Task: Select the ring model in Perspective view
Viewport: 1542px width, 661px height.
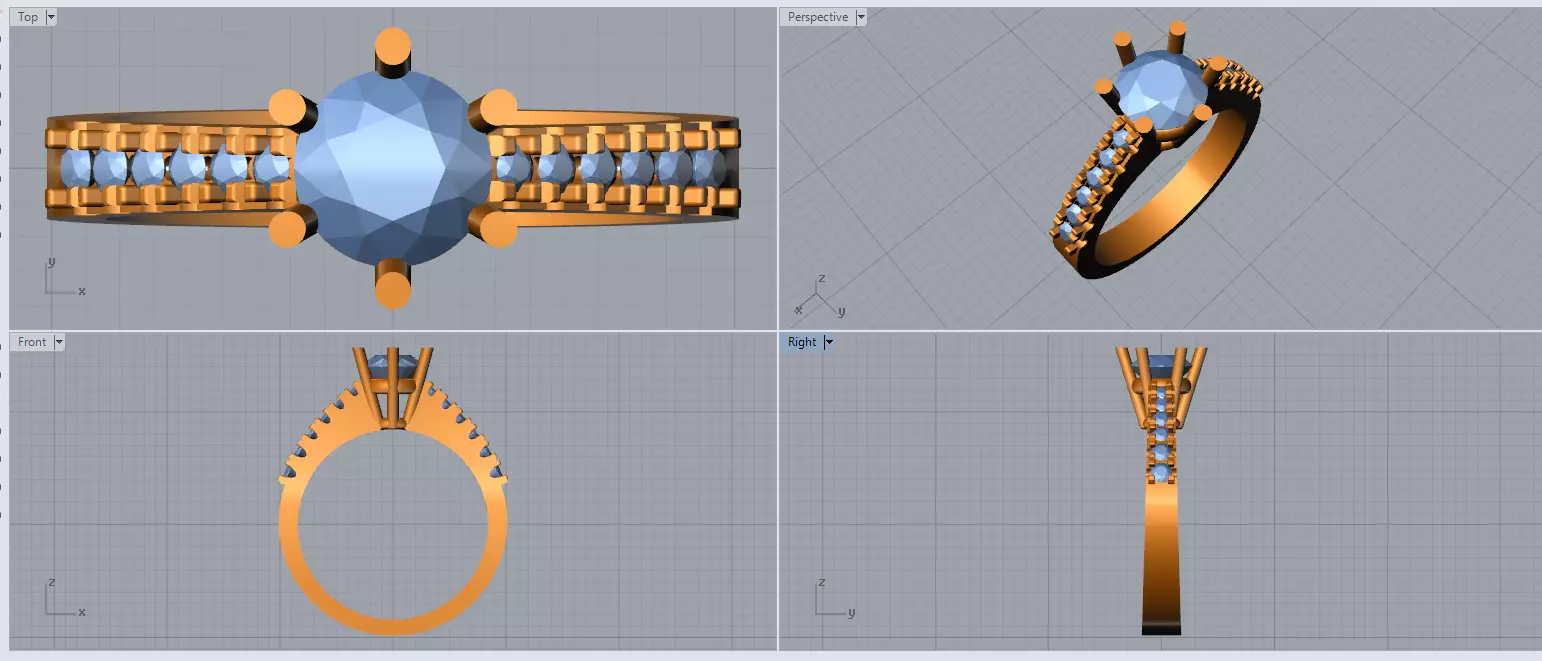Action: pos(1155,150)
